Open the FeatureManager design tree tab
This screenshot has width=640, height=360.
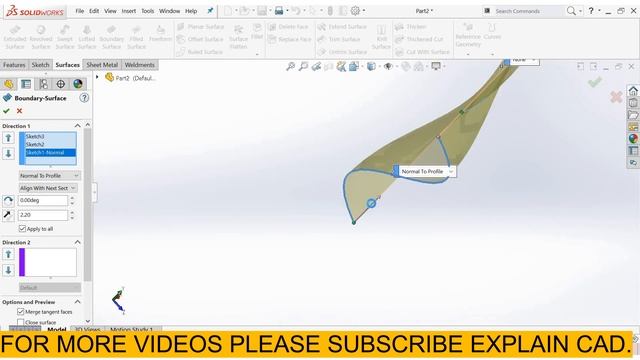pyautogui.click(x=9, y=84)
